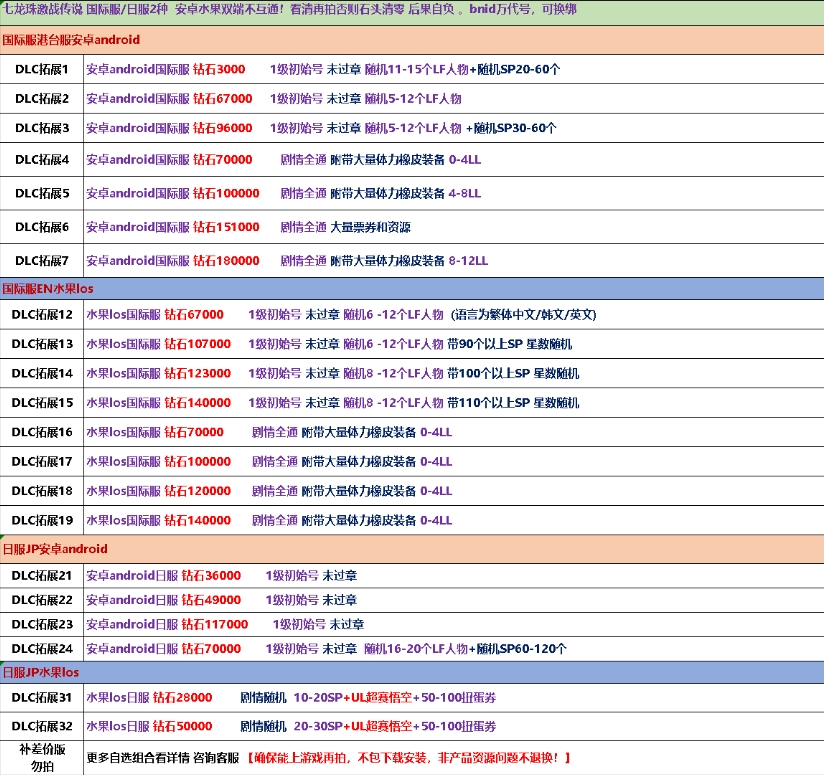This screenshot has height=775, width=824.
Task: Select the DLC拓展21 label cell
Action: [41, 575]
